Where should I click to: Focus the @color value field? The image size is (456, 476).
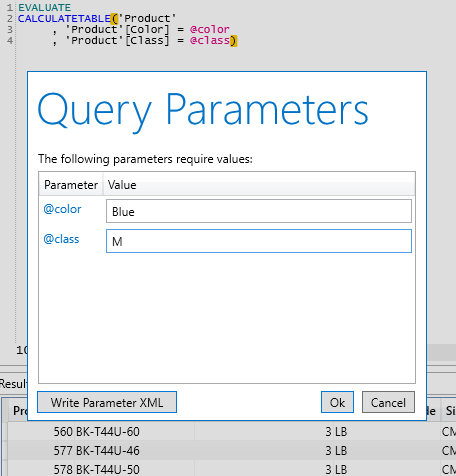click(259, 211)
